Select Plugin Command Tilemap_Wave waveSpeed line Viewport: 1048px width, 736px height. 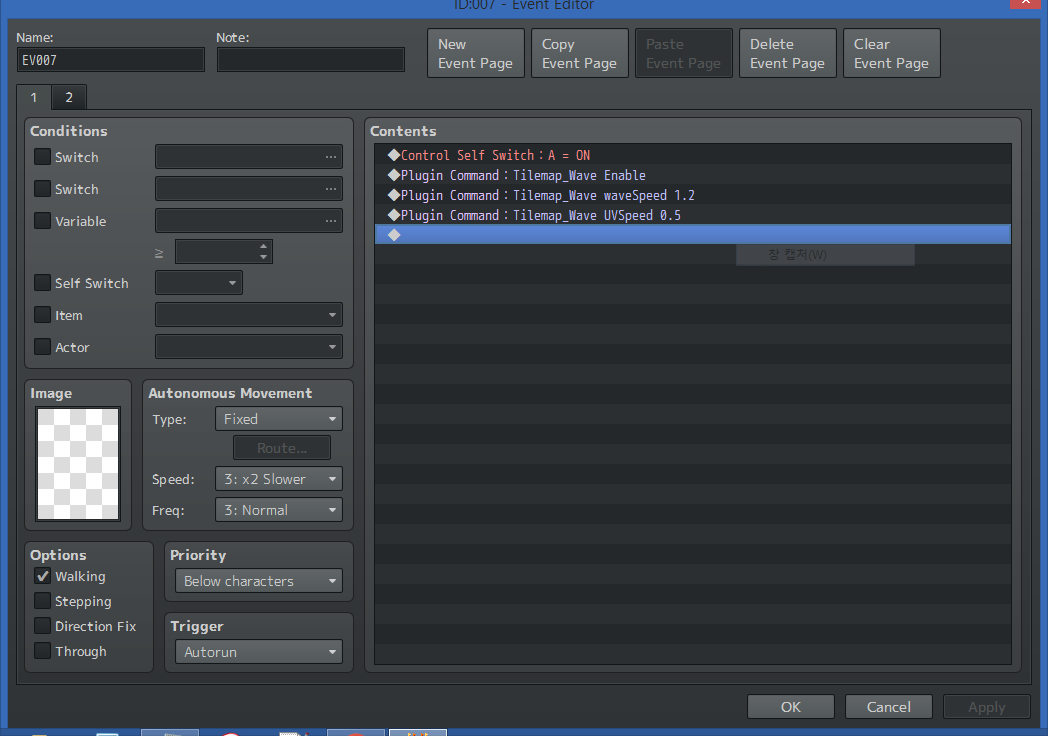pos(692,195)
